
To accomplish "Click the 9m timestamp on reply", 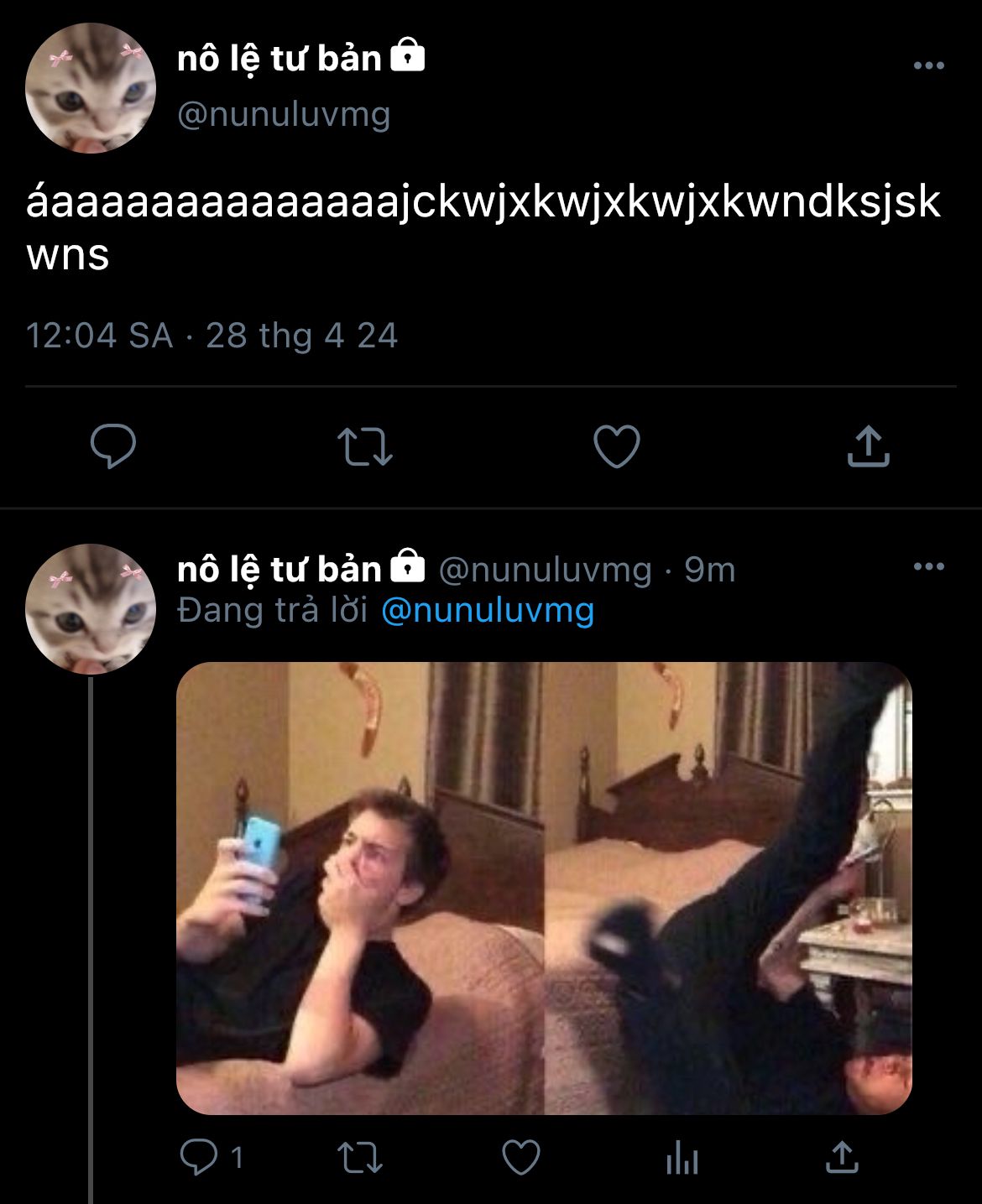I will [x=710, y=570].
